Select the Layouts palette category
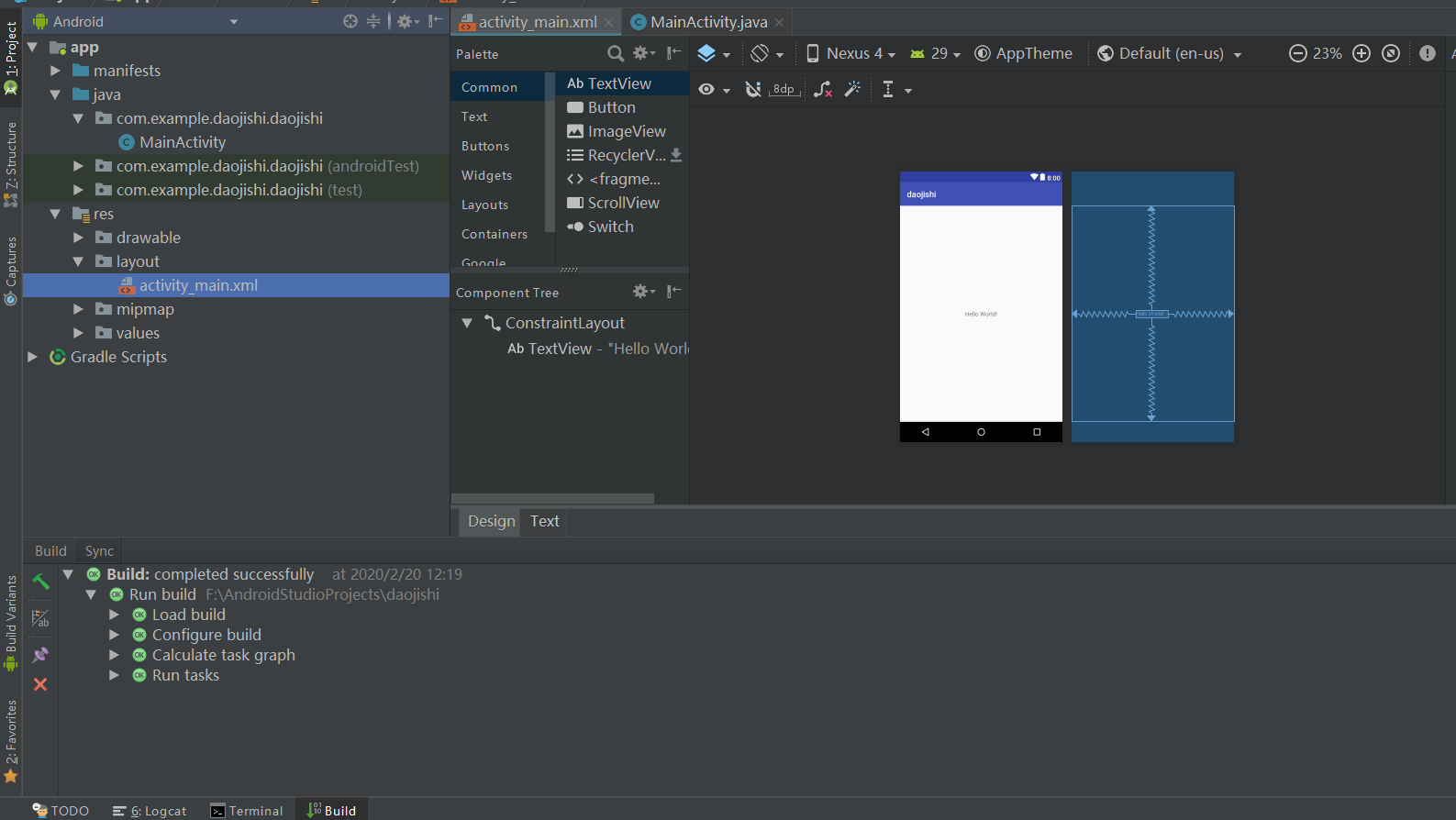The image size is (1456, 820). (x=484, y=205)
